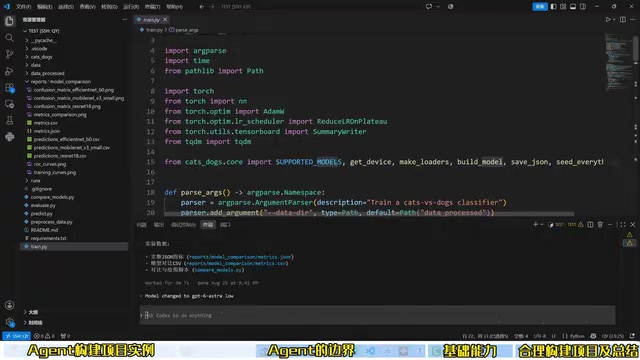Open the View (查看) menu
The width and height of the screenshot is (640, 360).
point(87,7)
